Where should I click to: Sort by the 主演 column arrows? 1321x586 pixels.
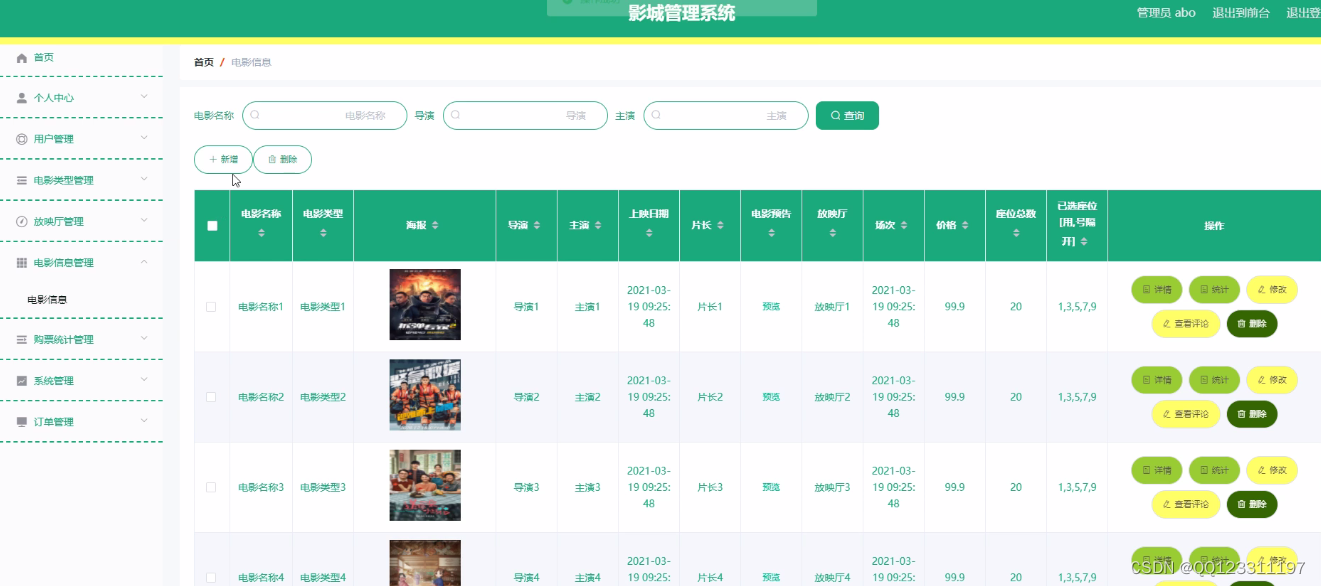click(598, 226)
